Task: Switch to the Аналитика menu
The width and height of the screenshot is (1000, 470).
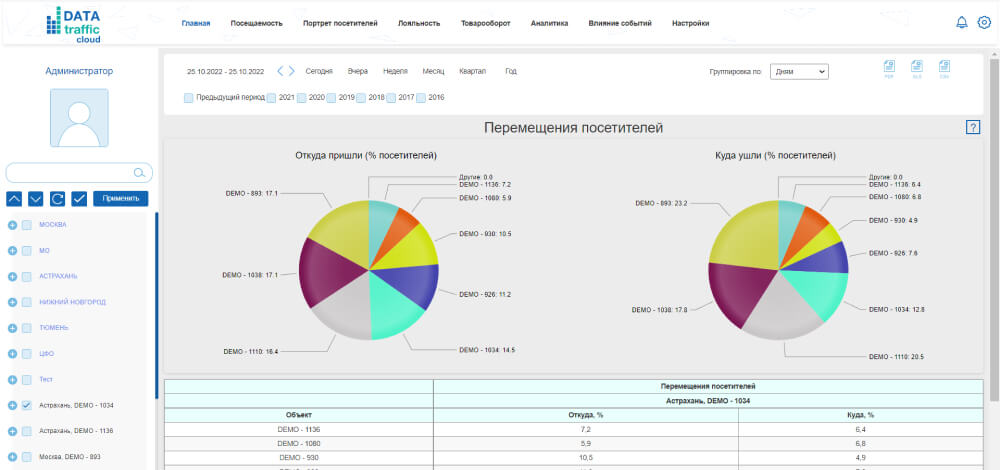Action: 549,23
